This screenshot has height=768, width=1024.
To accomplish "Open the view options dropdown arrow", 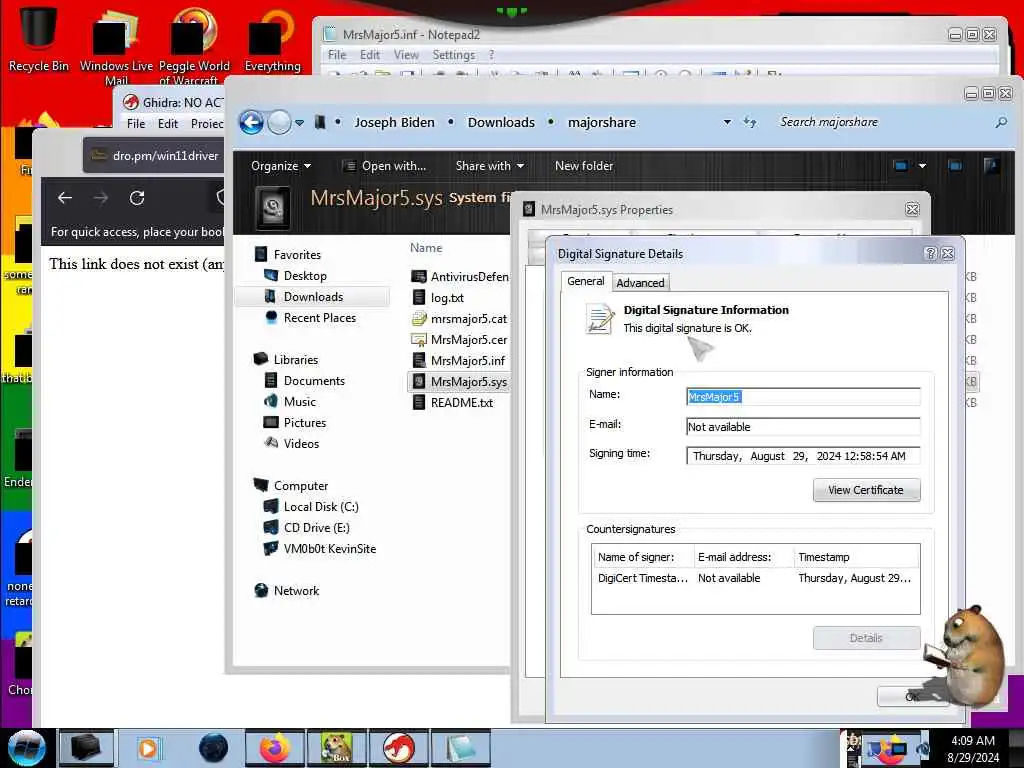I will (922, 166).
